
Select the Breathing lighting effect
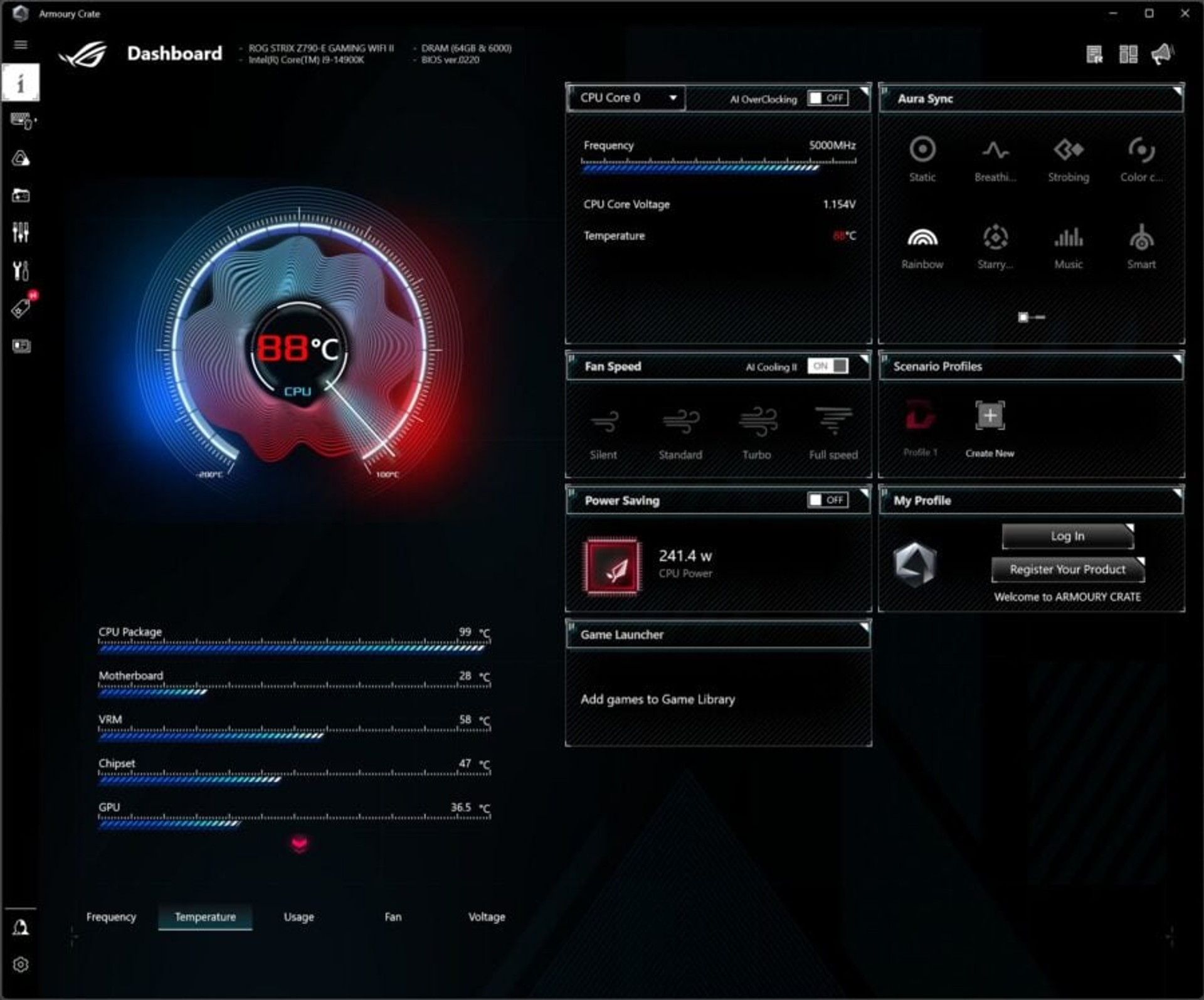point(995,160)
